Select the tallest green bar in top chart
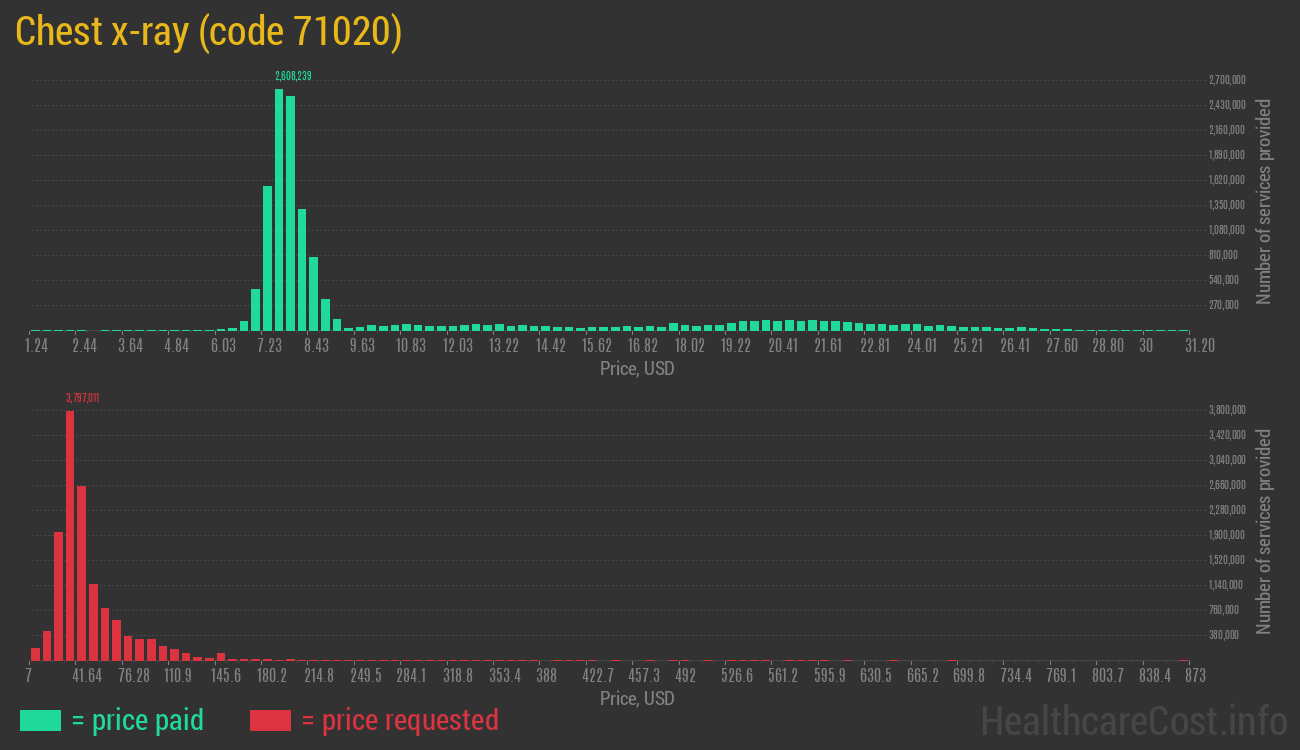The width and height of the screenshot is (1300, 750). click(x=279, y=210)
